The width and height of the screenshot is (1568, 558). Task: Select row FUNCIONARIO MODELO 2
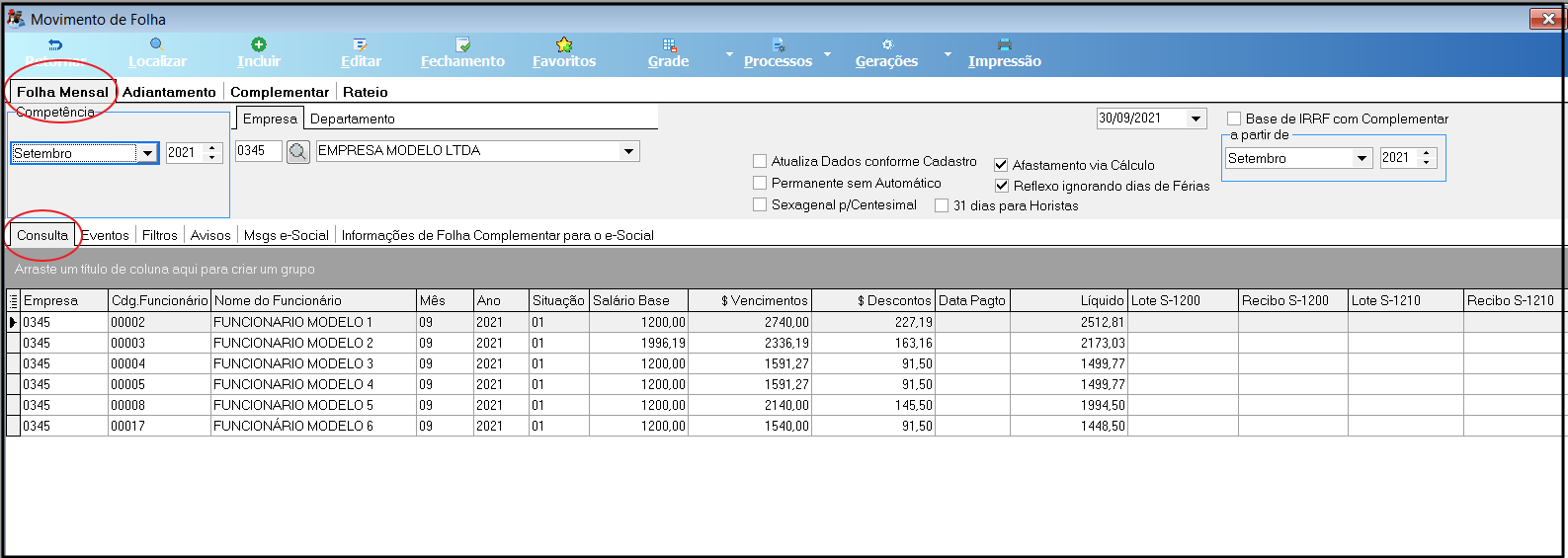click(784, 343)
